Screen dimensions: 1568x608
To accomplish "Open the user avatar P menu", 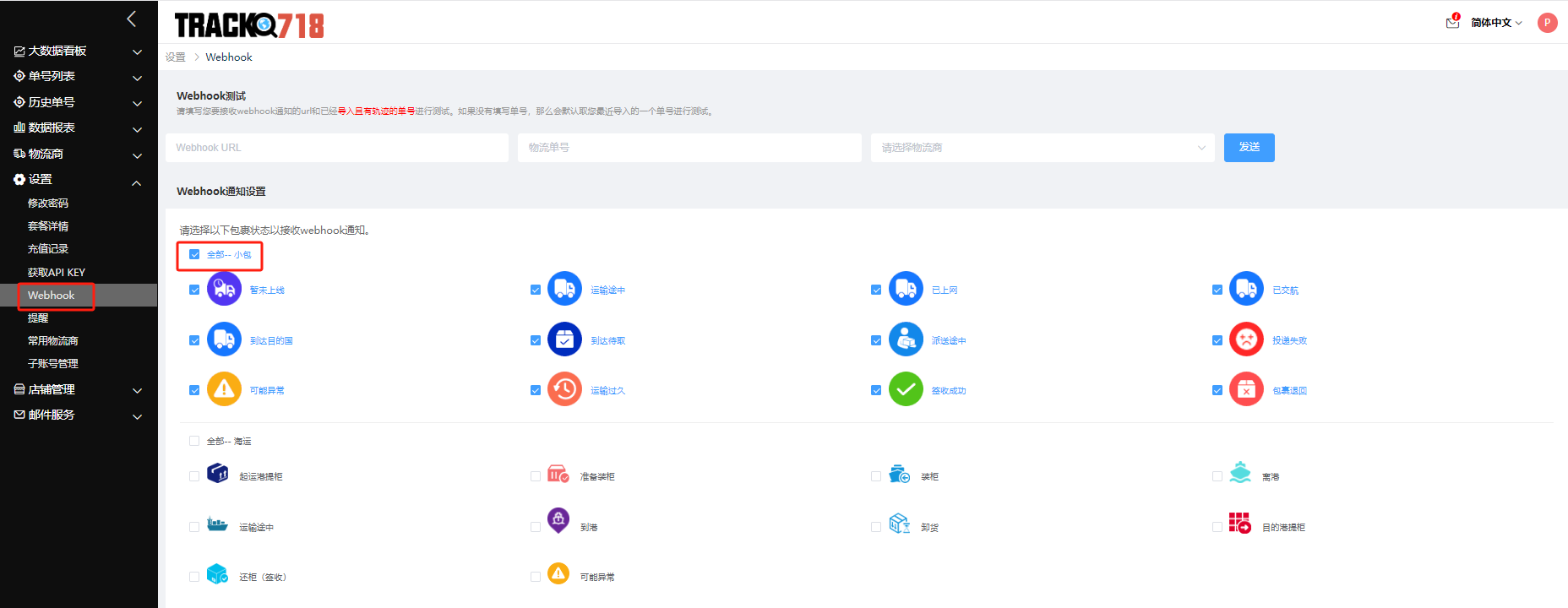I will tap(1548, 23).
